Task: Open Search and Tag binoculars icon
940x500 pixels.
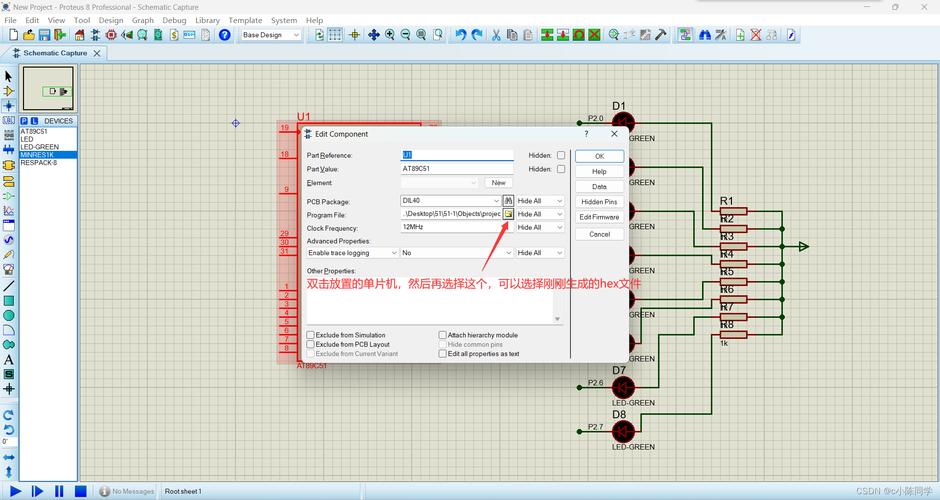Action: click(705, 35)
